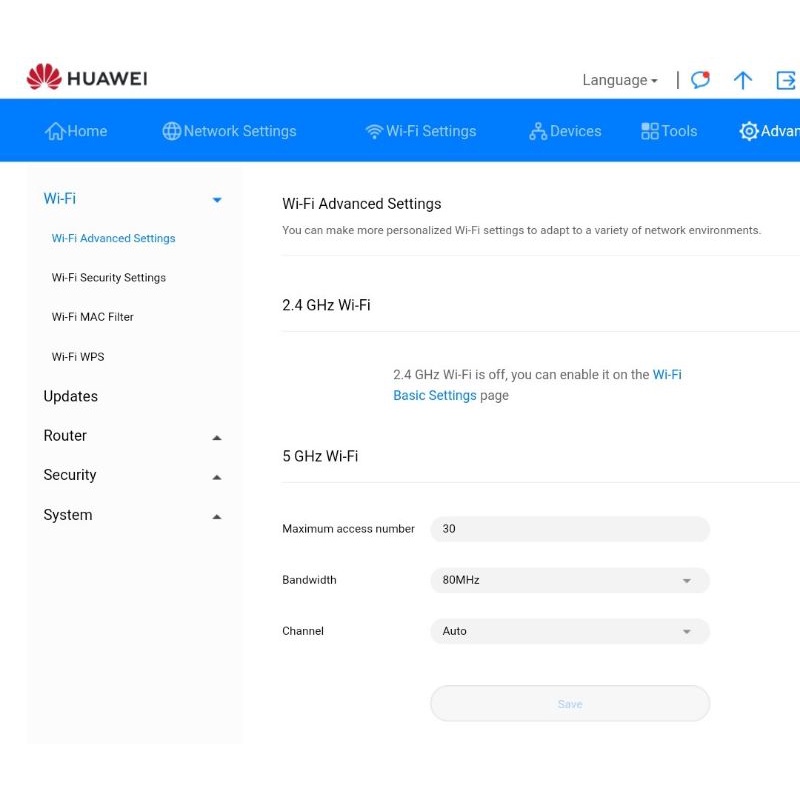Click the Network Settings globe icon
800x800 pixels.
point(171,131)
